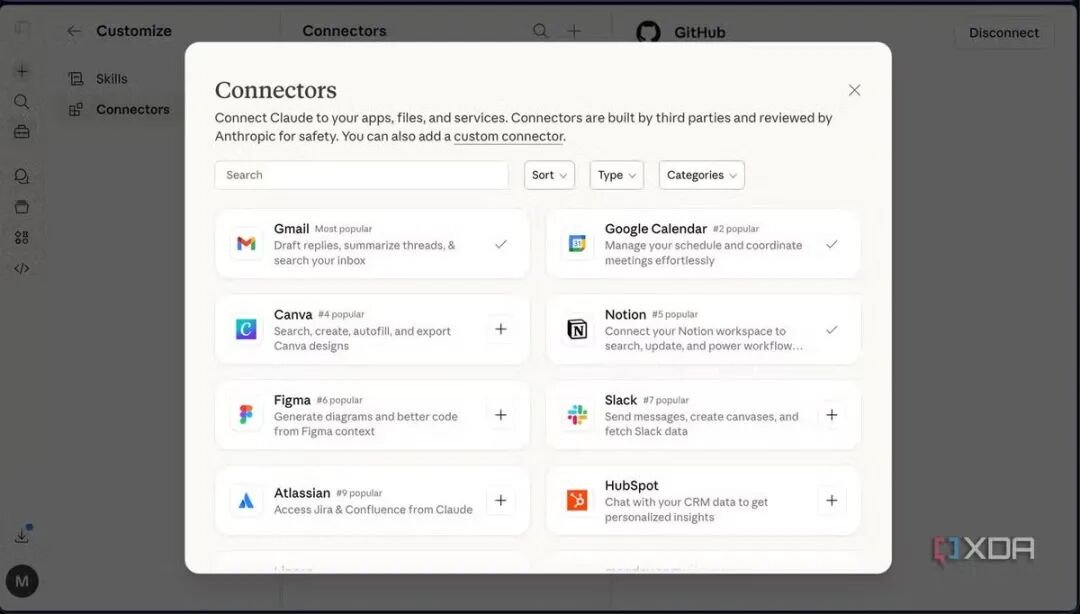Viewport: 1080px width, 614px height.
Task: Click the Disconnect button for GitHub
Action: click(x=1004, y=32)
